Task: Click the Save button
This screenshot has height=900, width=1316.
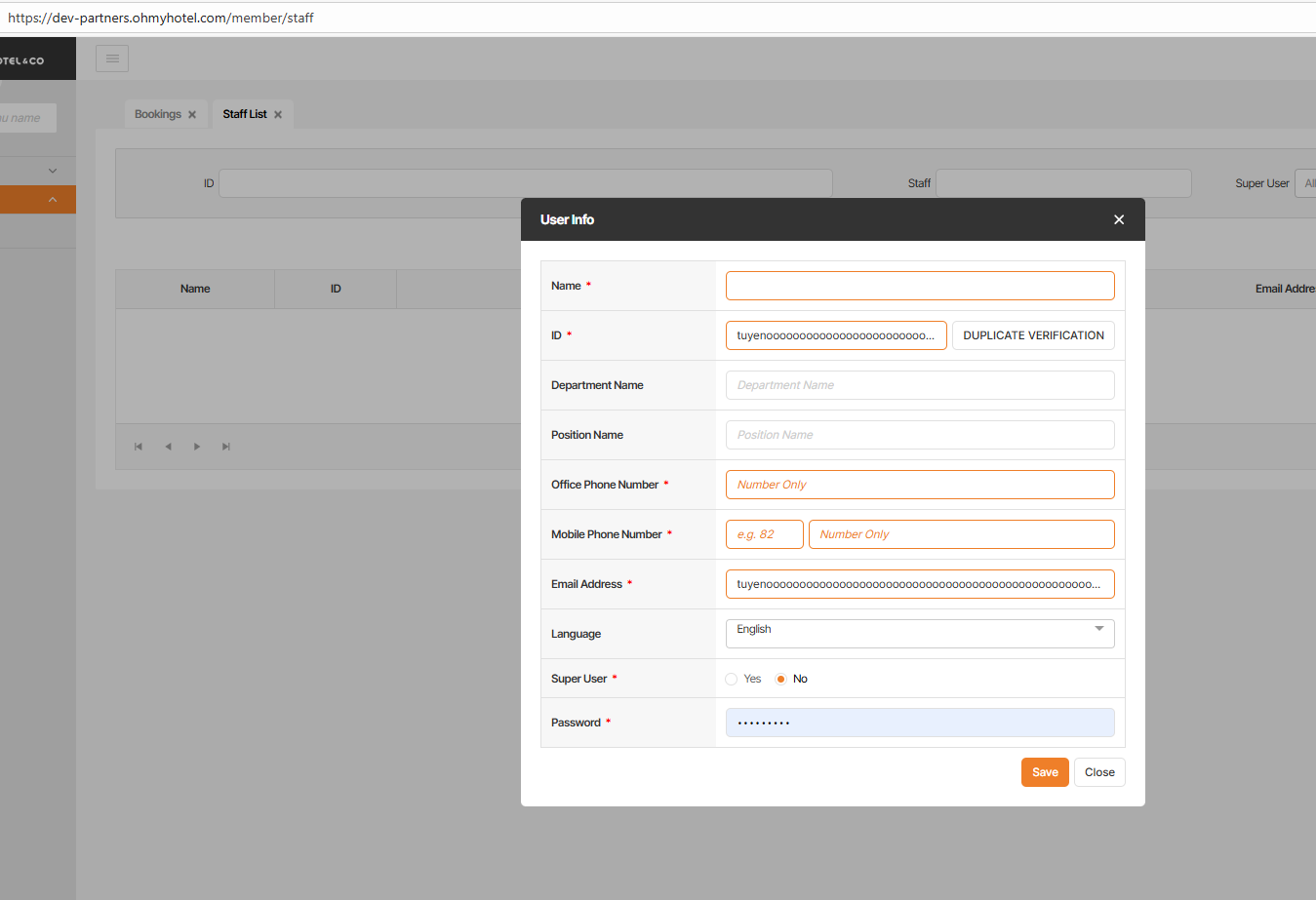Action: 1045,772
